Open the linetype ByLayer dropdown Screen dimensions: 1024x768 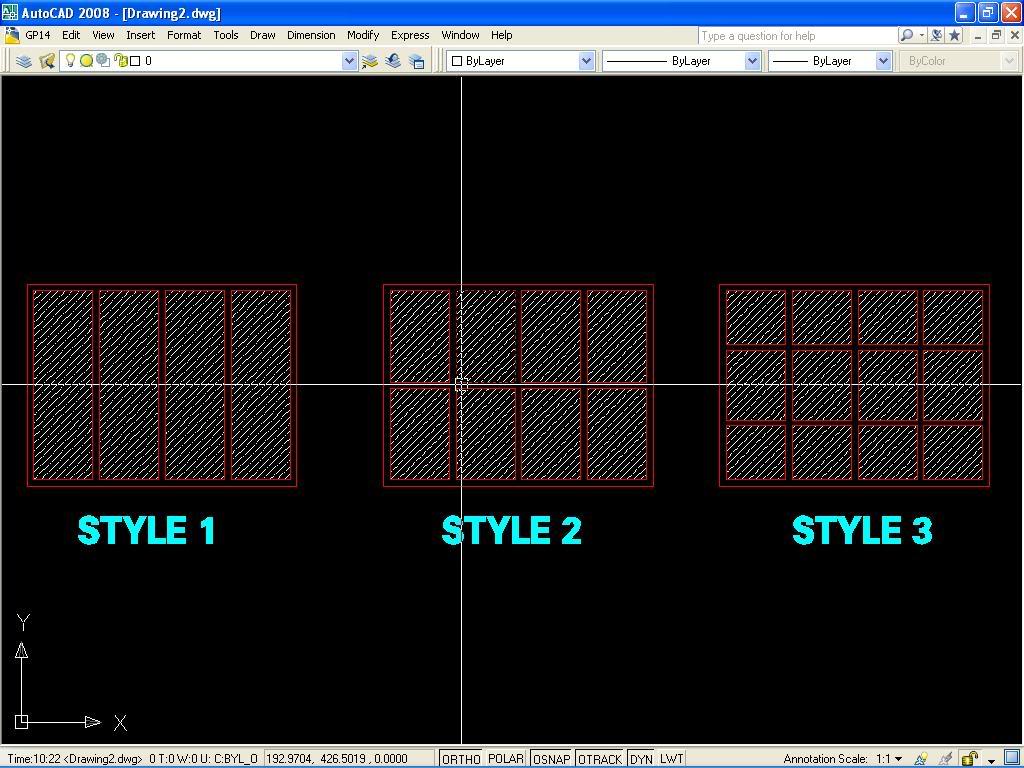752,60
